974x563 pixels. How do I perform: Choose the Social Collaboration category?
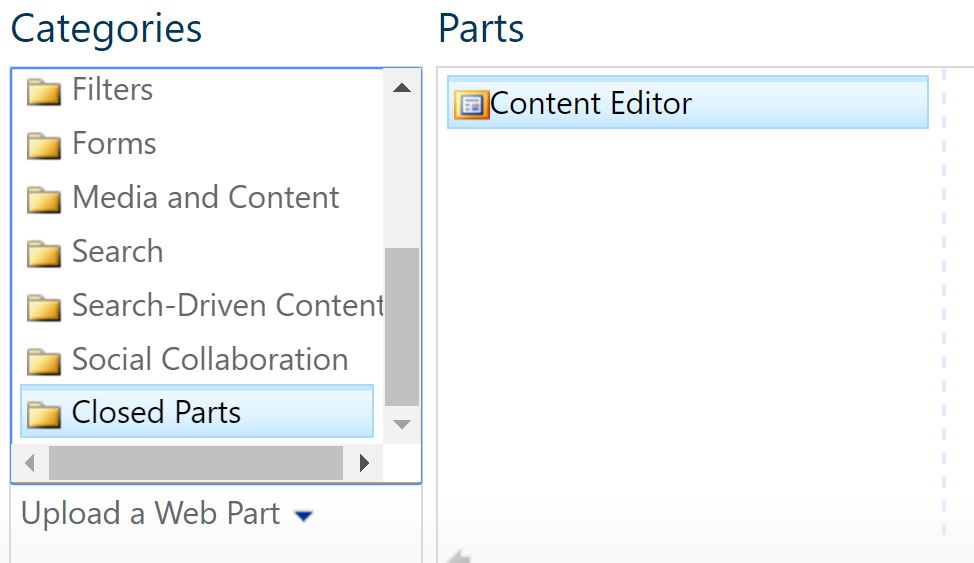click(x=210, y=359)
